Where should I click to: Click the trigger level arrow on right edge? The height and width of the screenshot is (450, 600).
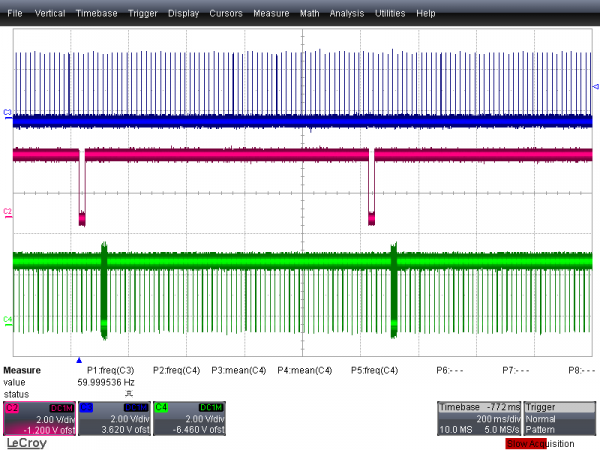[595, 88]
